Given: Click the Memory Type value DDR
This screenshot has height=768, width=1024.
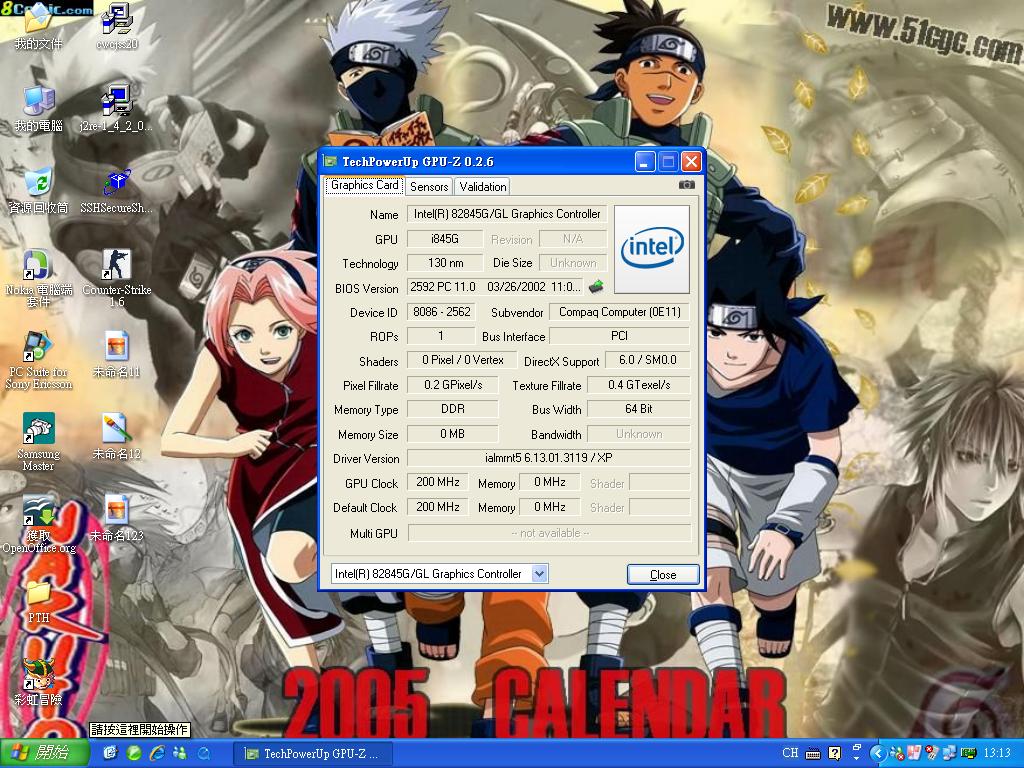Looking at the screenshot, I should 453,409.
